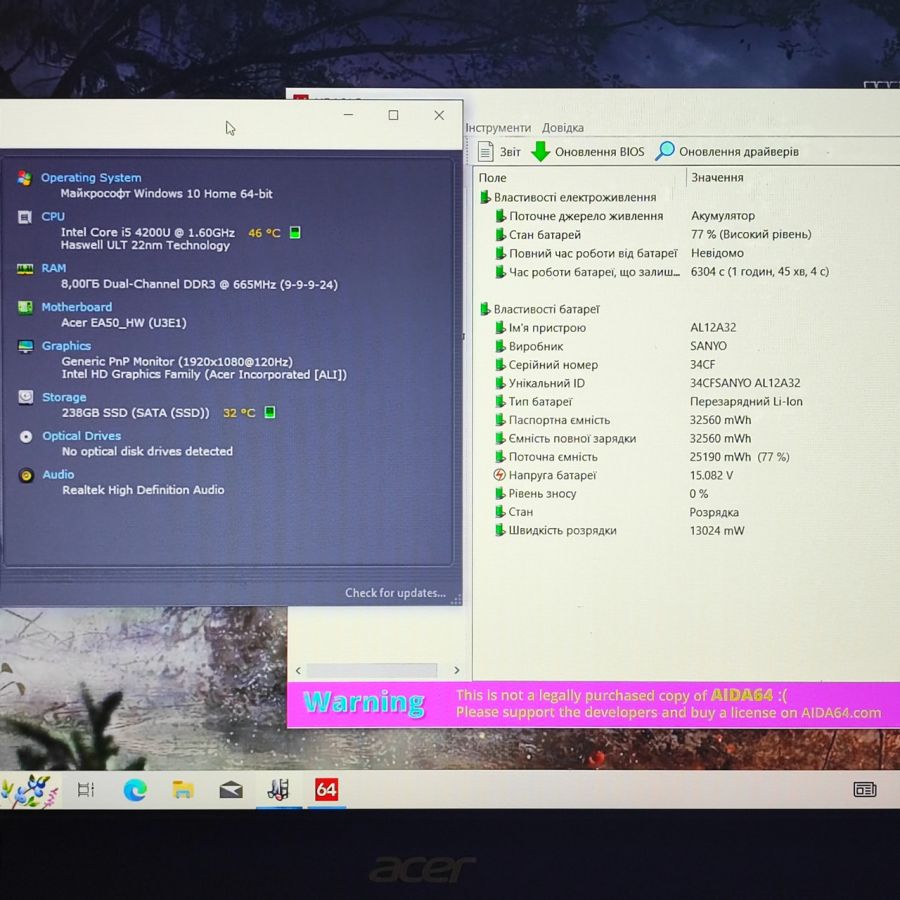
Task: Click the 15.082 V voltage value
Action: pyautogui.click(x=711, y=475)
